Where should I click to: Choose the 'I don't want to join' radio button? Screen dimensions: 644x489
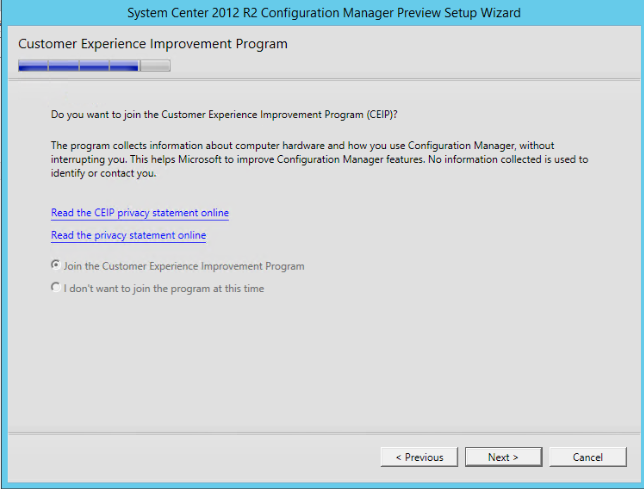click(55, 288)
